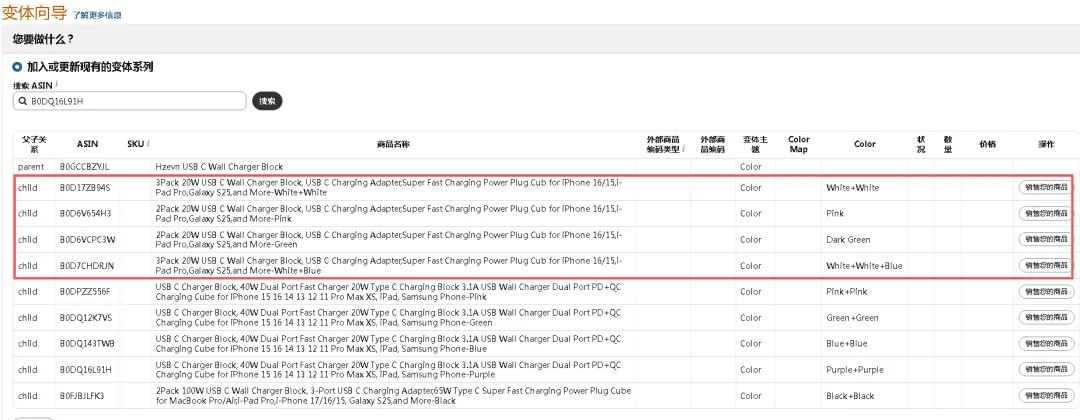Click the 变体主题 column header
Image resolution: width=1080 pixels, height=420 pixels.
[x=755, y=144]
